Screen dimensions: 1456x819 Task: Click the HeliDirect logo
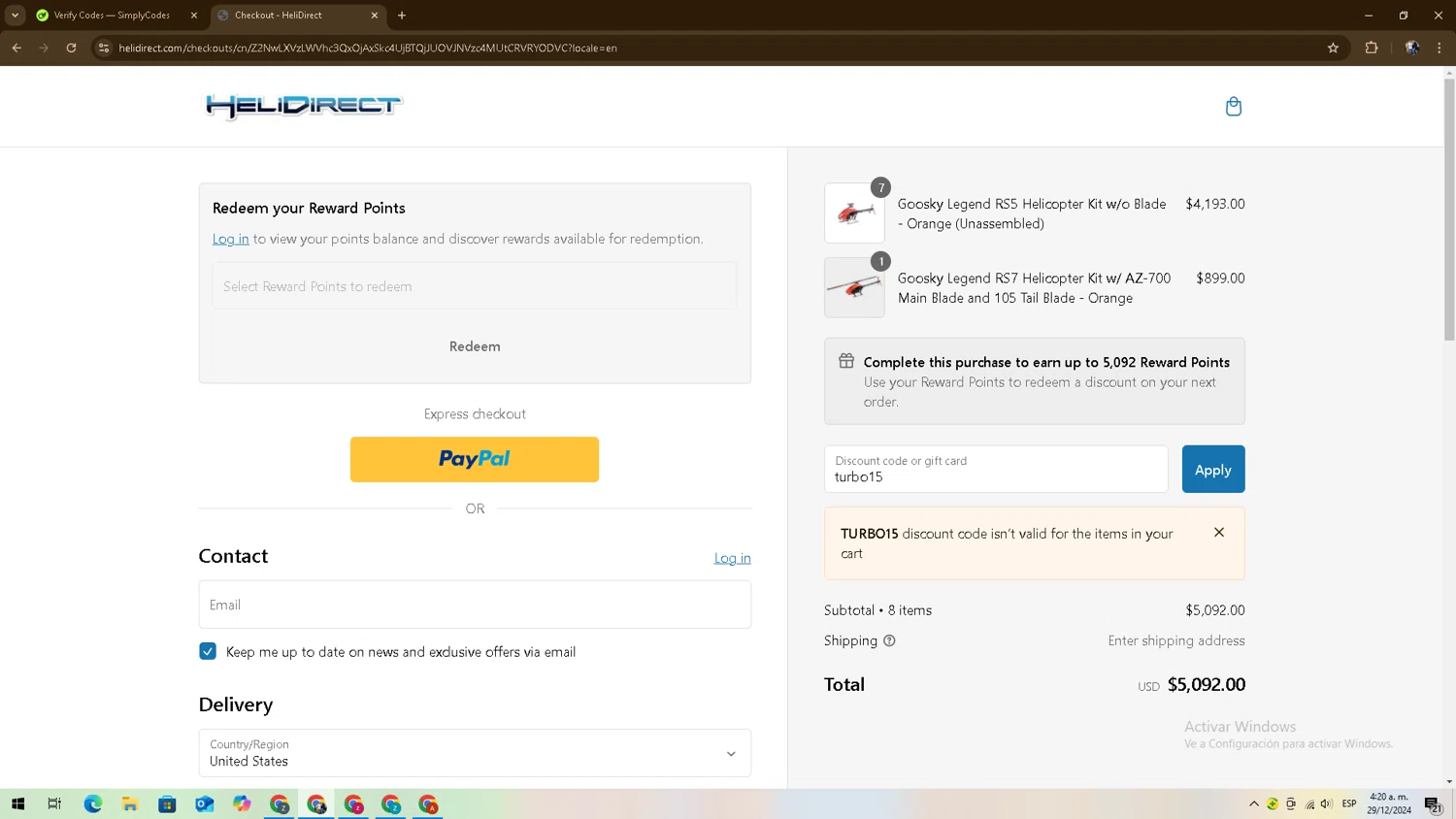click(303, 106)
